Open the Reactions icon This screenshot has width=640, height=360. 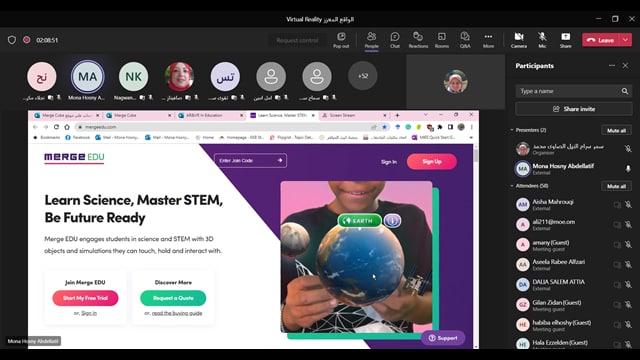click(418, 40)
